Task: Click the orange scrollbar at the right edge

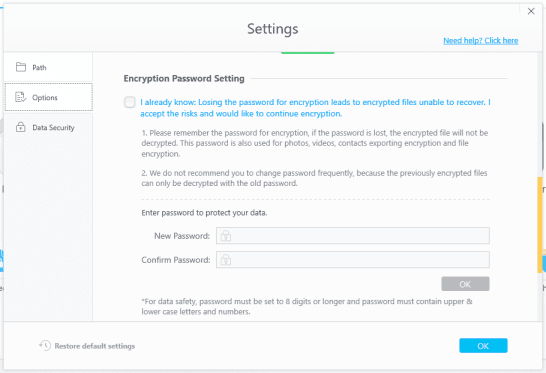Action: pyautogui.click(x=540, y=225)
